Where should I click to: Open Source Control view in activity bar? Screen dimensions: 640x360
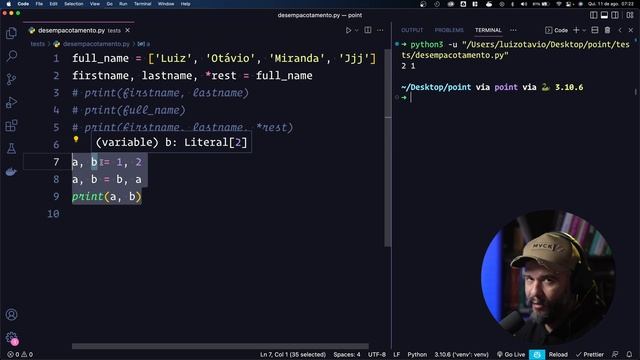11,79
